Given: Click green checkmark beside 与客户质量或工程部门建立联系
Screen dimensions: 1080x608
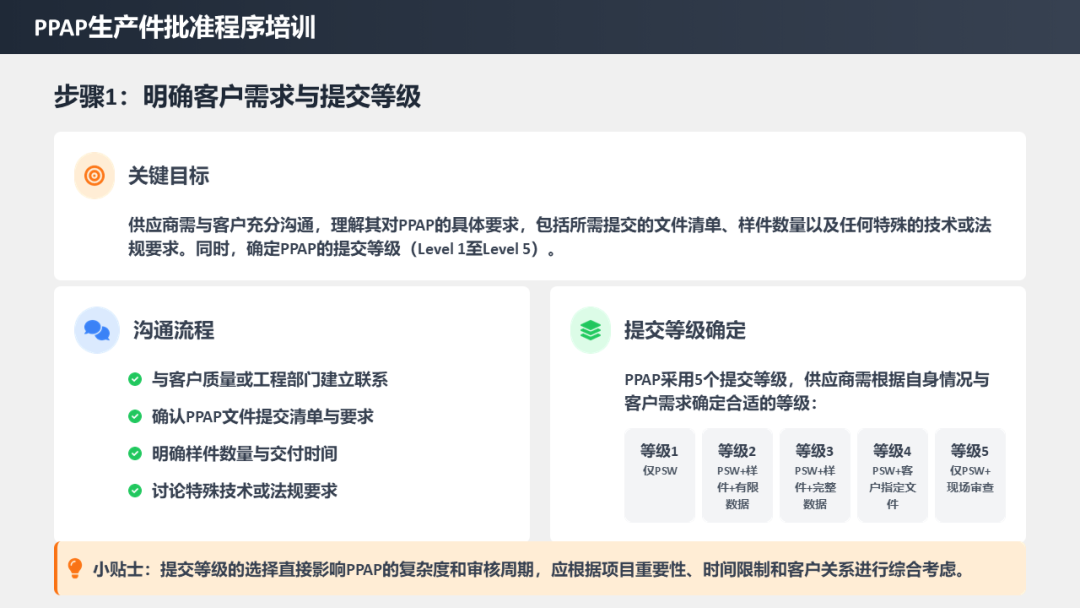Looking at the screenshot, I should 135,380.
